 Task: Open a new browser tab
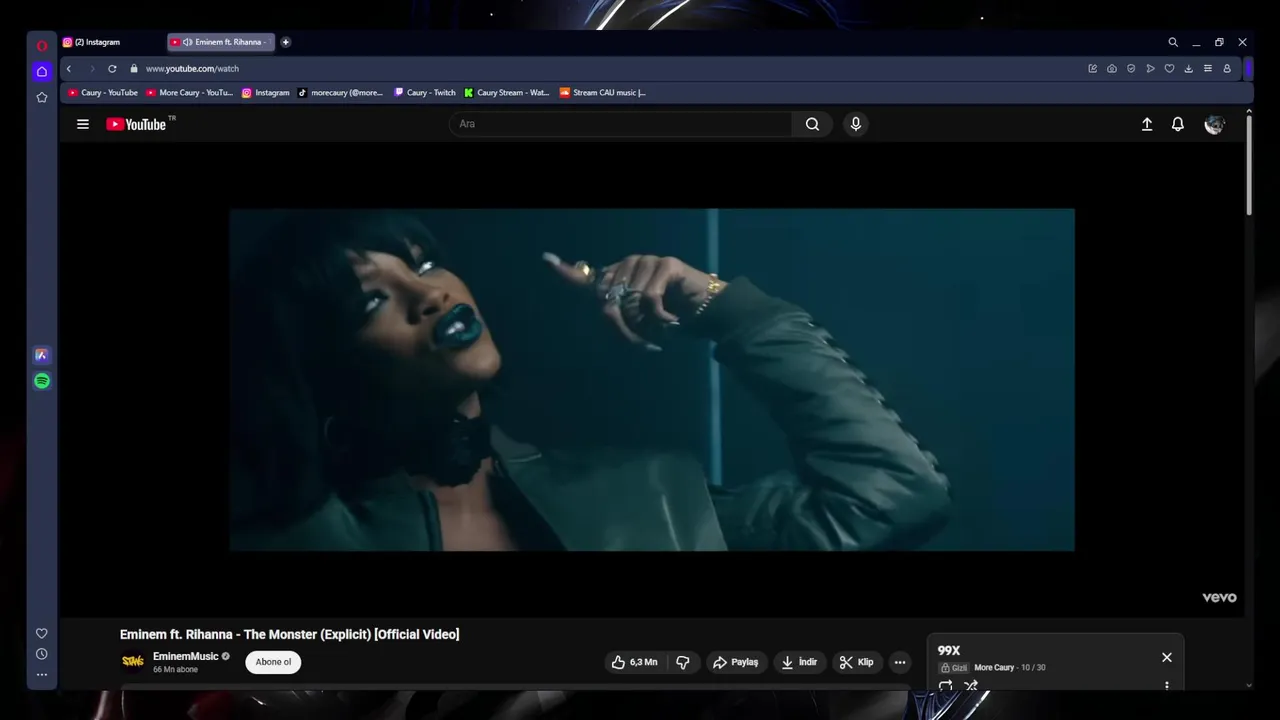[x=286, y=42]
